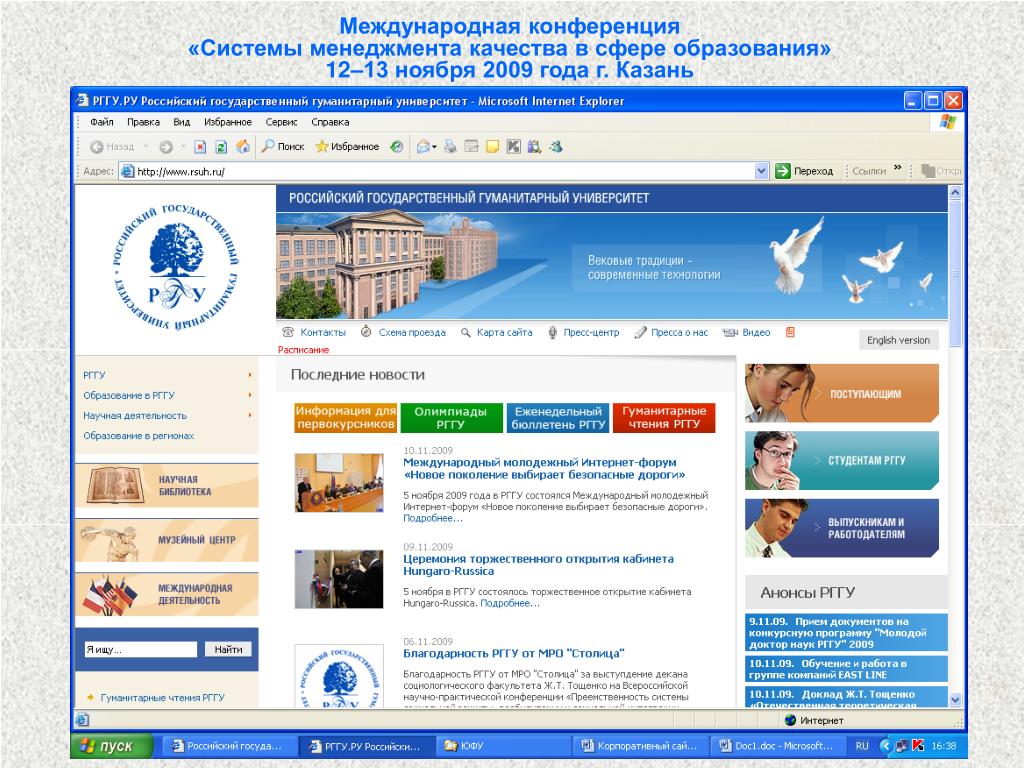
Task: Click the Forward arrow icon in toolbar
Action: pos(166,147)
